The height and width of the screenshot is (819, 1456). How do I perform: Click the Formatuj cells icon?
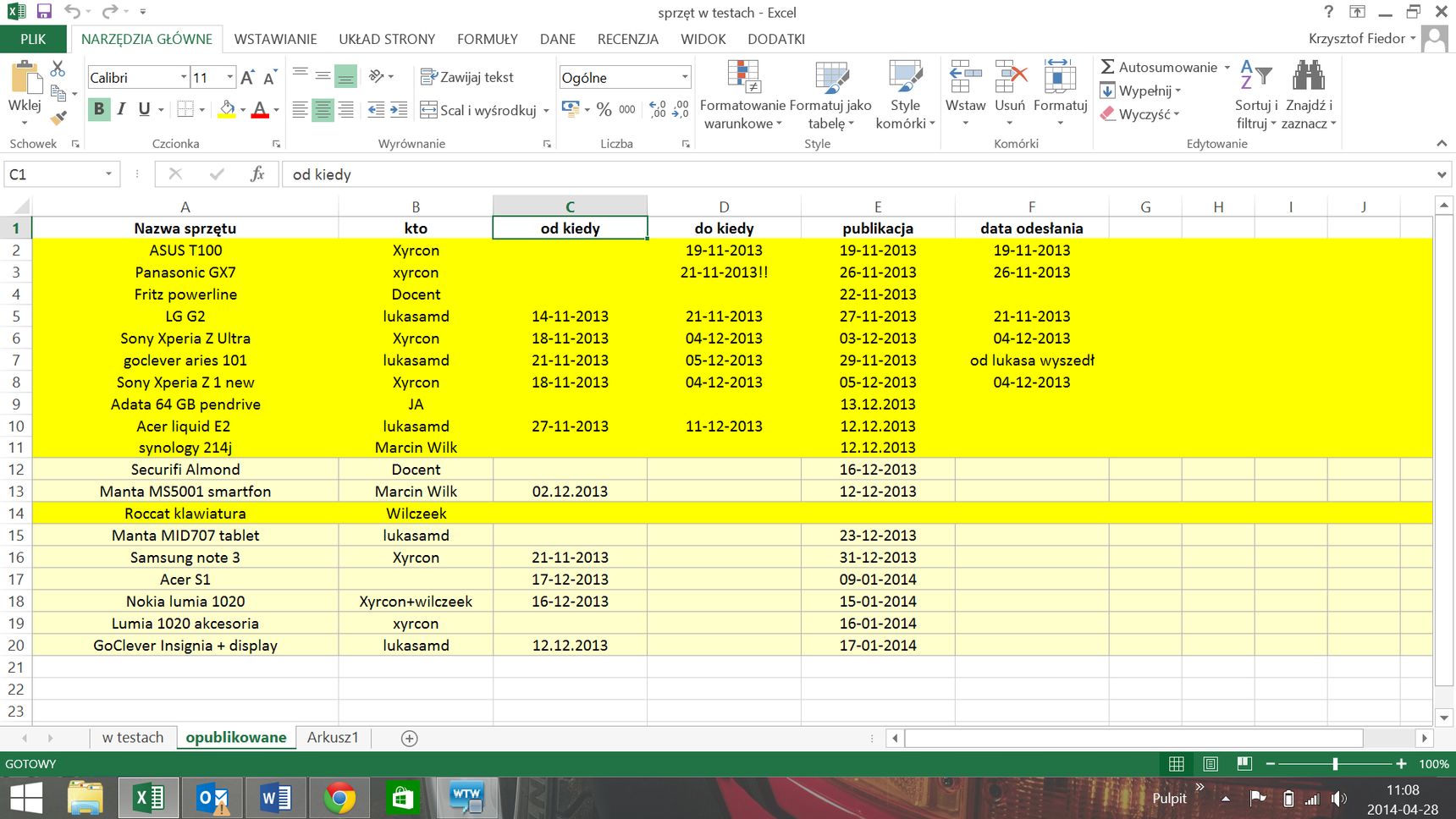tap(1060, 76)
